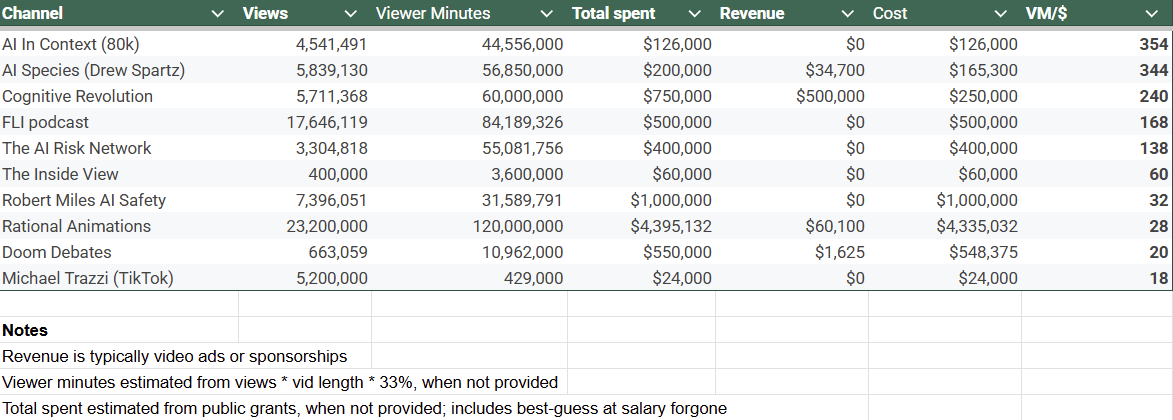Select the VM/$ value 354 cell
Viewport: 1173px width, 420px height.
[1153, 44]
